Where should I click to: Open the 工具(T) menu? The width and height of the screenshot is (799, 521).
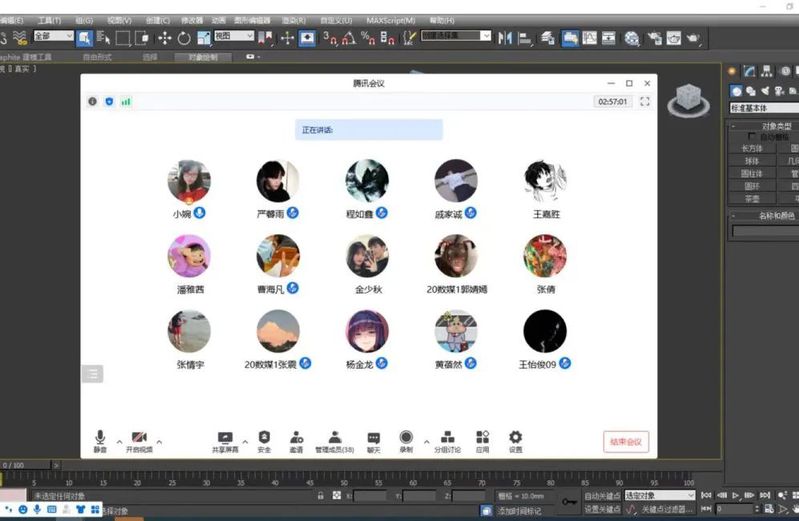(x=49, y=20)
